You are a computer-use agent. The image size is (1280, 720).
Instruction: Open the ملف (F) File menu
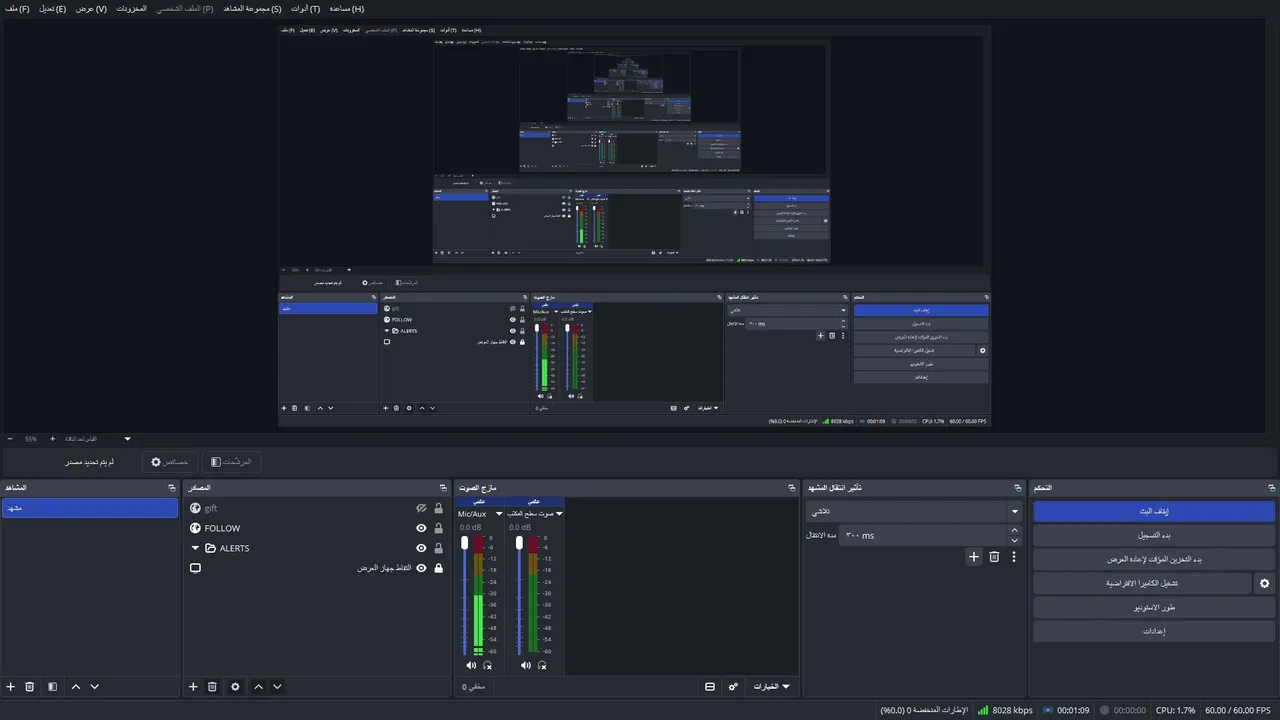[x=17, y=8]
